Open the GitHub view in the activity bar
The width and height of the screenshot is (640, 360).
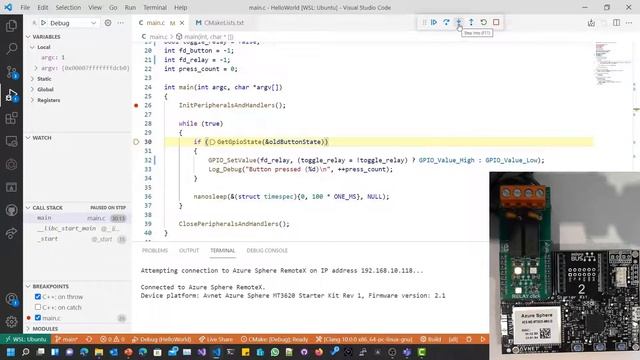pyautogui.click(x=11, y=211)
